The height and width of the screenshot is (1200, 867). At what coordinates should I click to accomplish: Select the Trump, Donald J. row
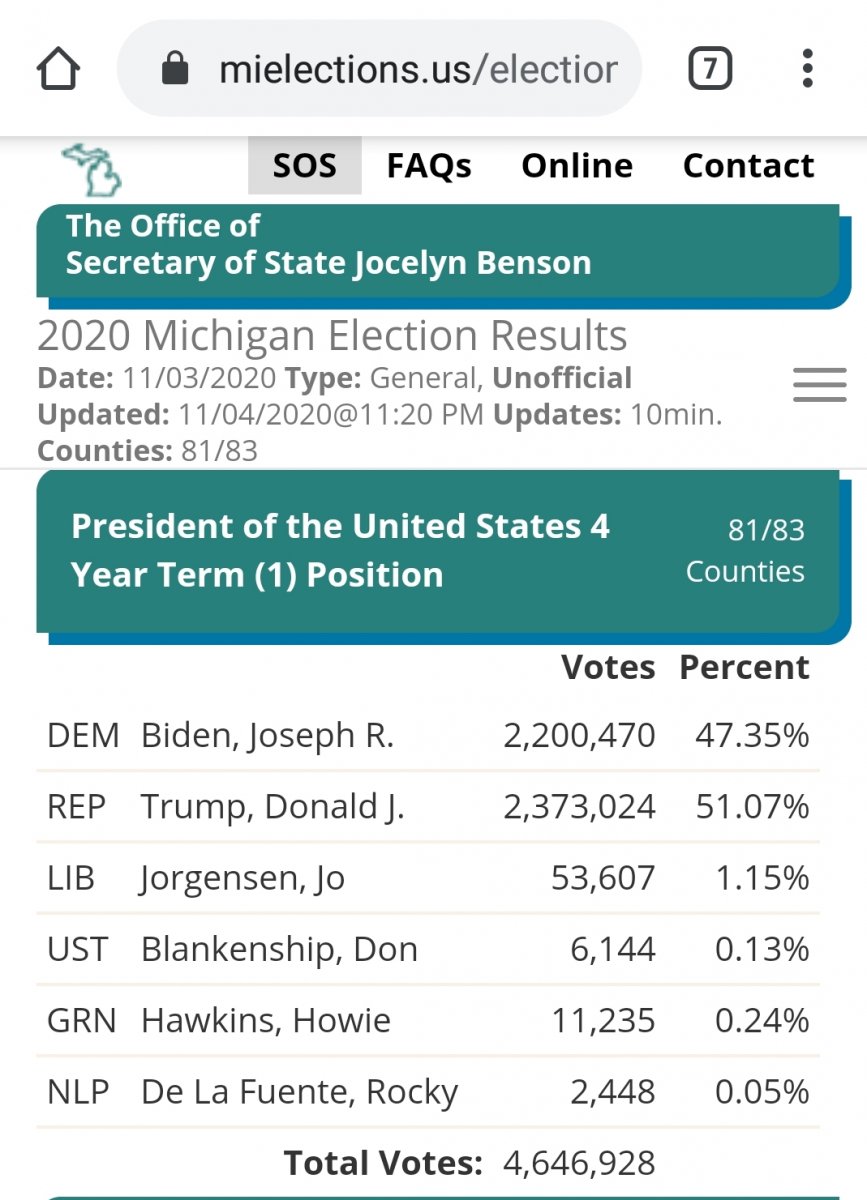coord(428,807)
